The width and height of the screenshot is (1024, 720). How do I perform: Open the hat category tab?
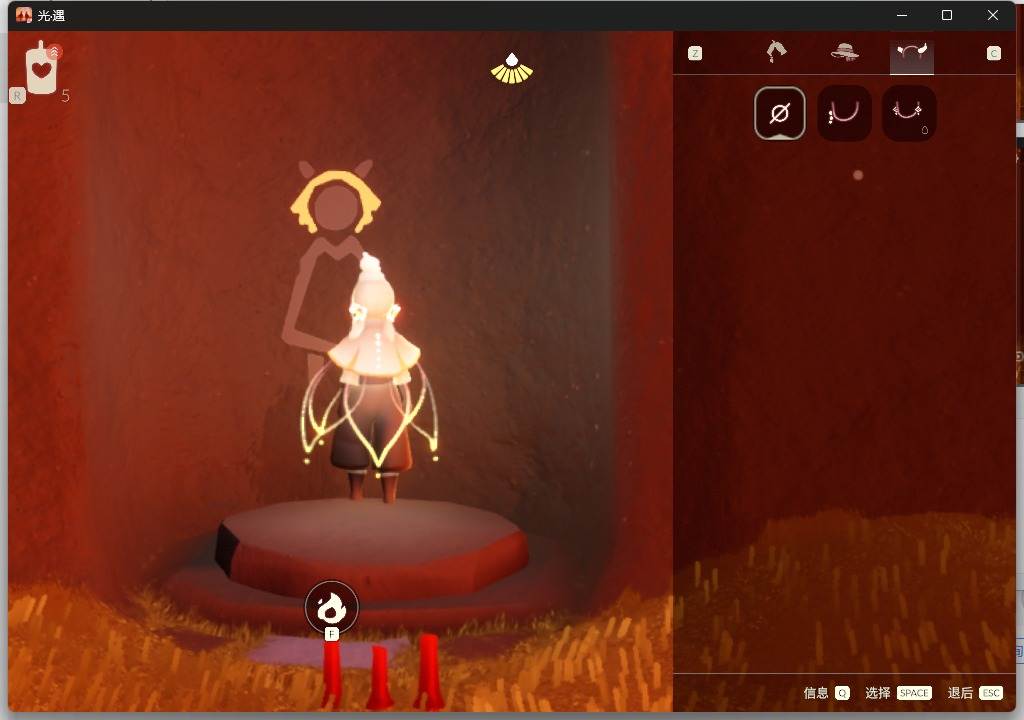click(844, 52)
